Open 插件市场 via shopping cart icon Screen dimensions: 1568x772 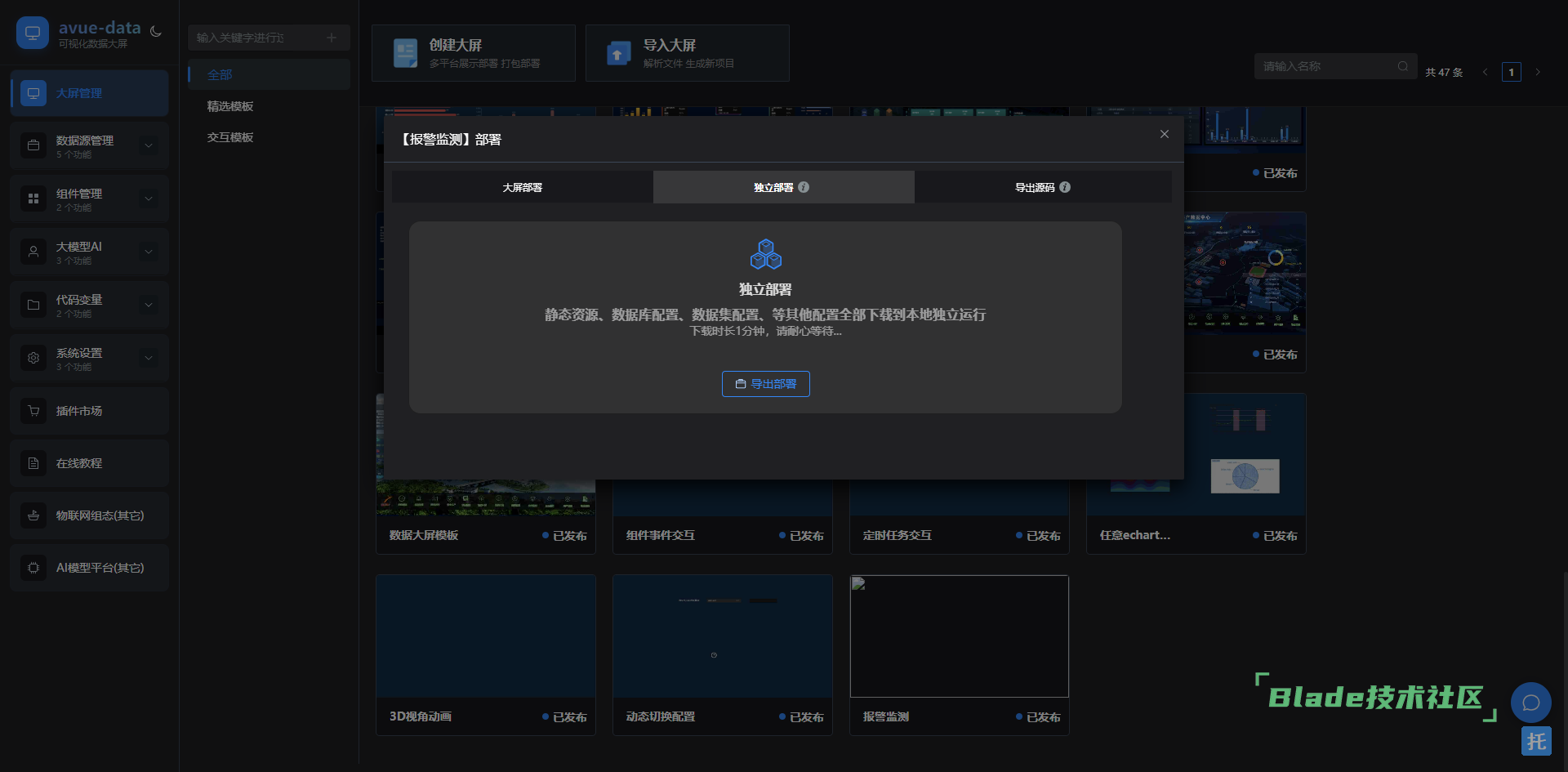click(33, 411)
